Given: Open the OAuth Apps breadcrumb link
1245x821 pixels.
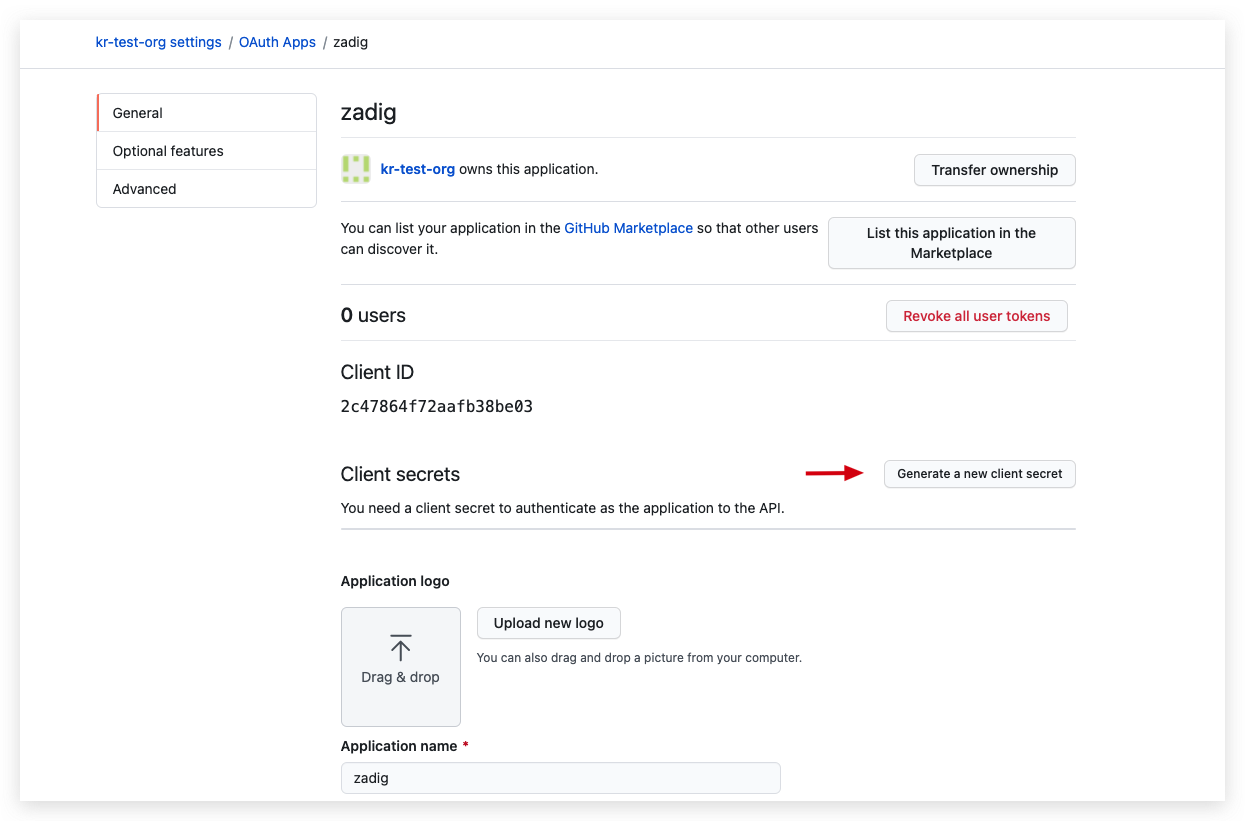Looking at the screenshot, I should point(277,42).
